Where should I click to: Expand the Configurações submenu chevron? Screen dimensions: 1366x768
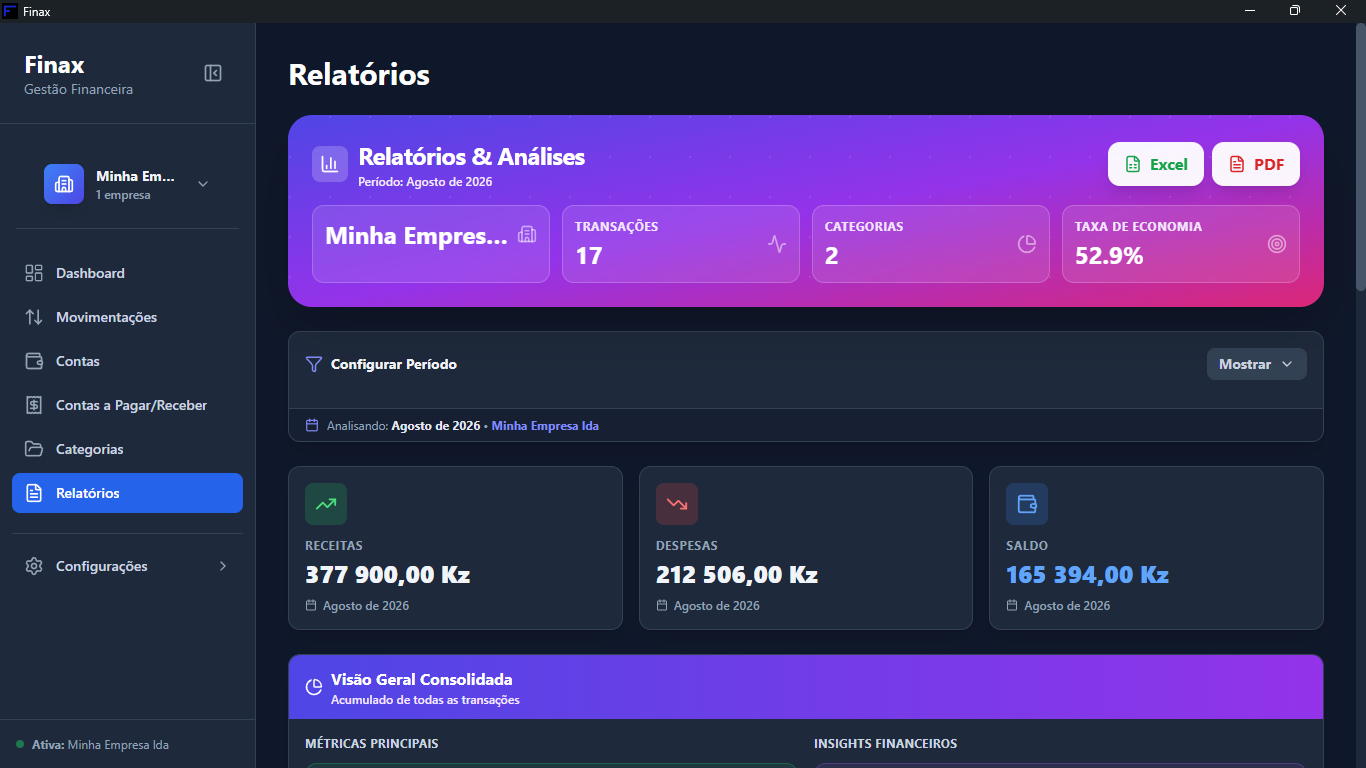[223, 566]
